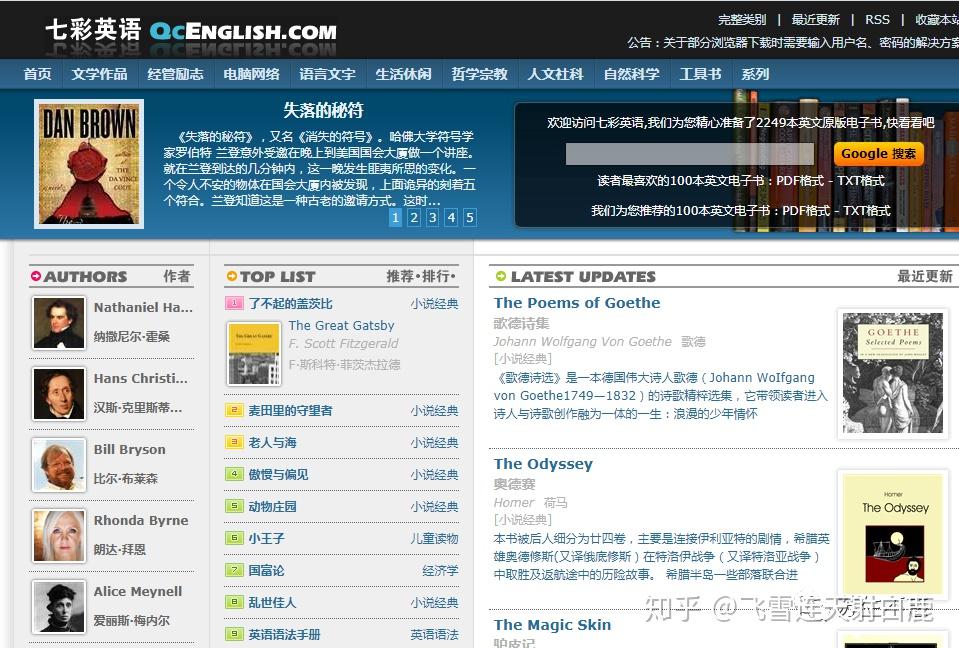Click the Nathaniel Hawthorne author portrait

[x=58, y=322]
